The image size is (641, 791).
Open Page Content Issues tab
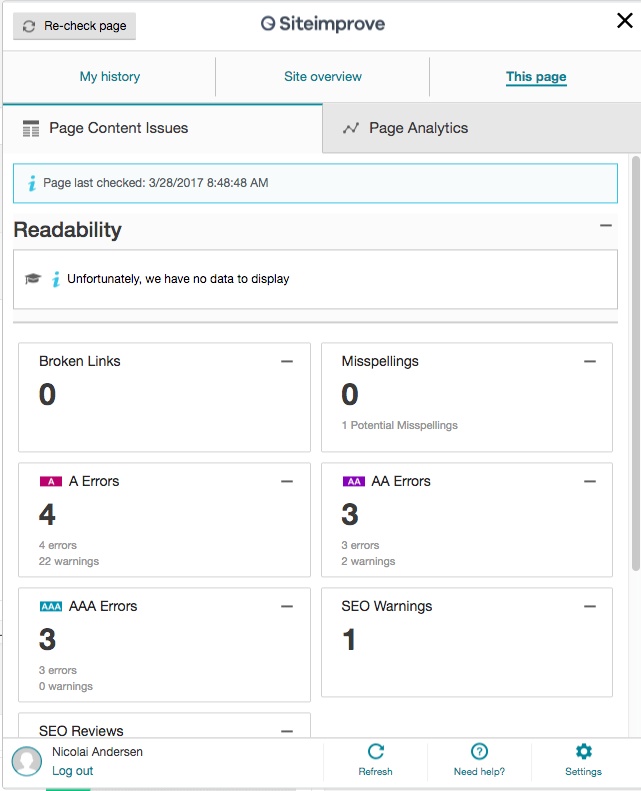[162, 128]
